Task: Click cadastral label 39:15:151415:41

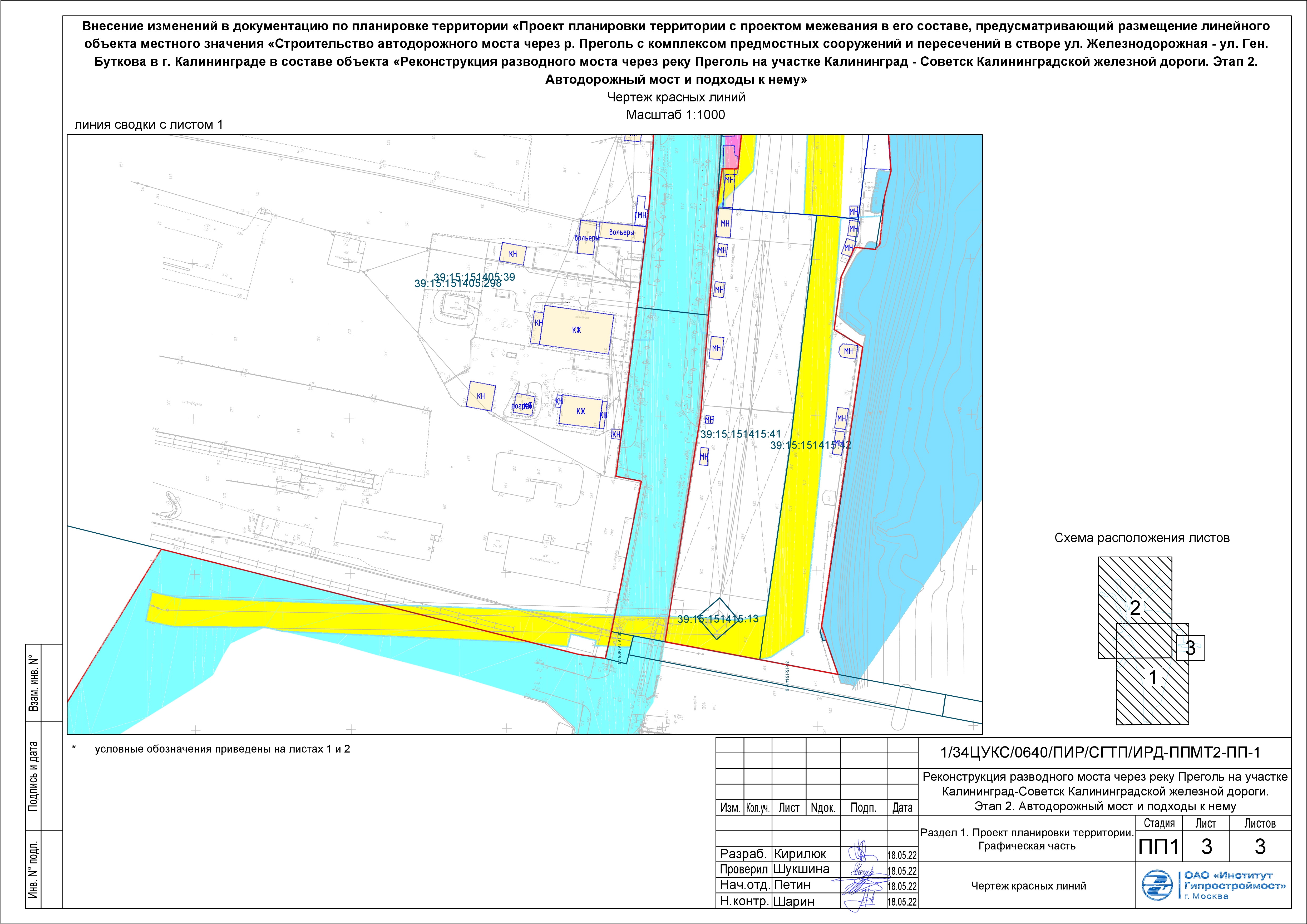Action: 740,434
